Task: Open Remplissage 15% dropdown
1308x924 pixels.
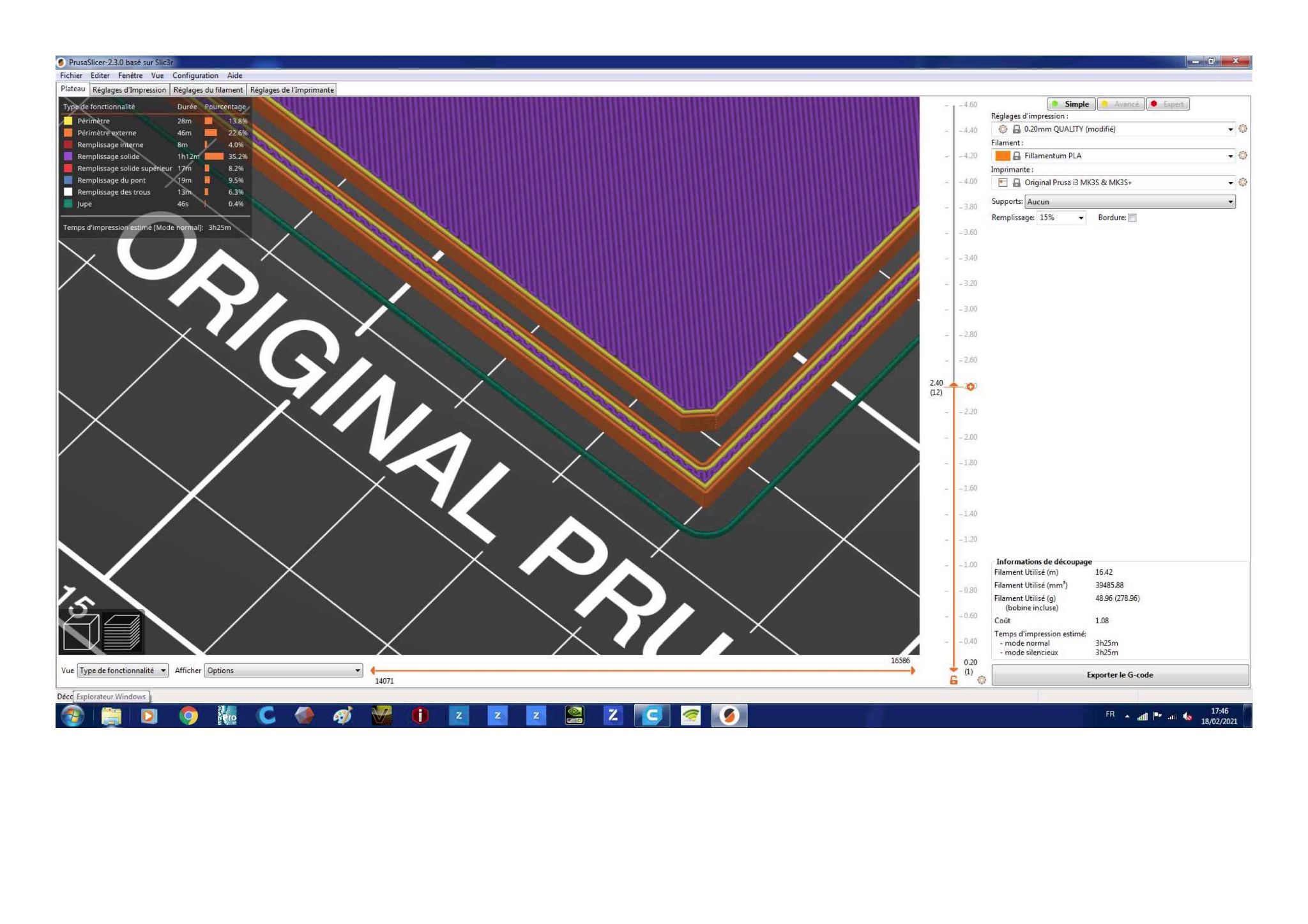Action: [x=1061, y=218]
